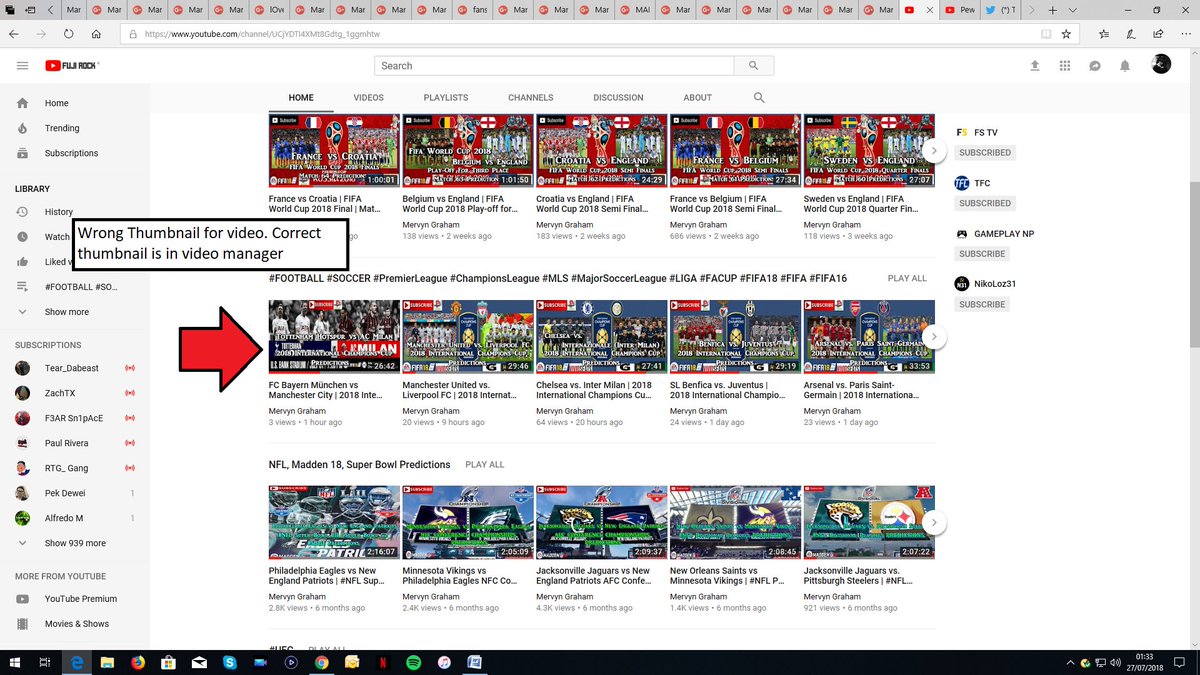Open new browser tab plus button
This screenshot has height=675, width=1200.
[1052, 10]
